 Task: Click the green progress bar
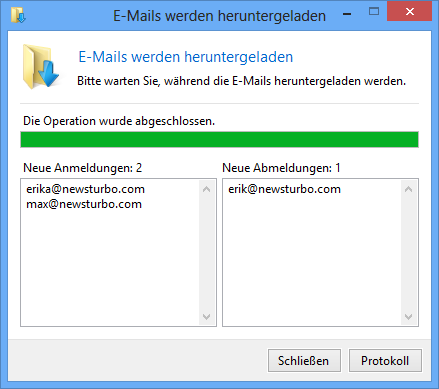pyautogui.click(x=219, y=139)
